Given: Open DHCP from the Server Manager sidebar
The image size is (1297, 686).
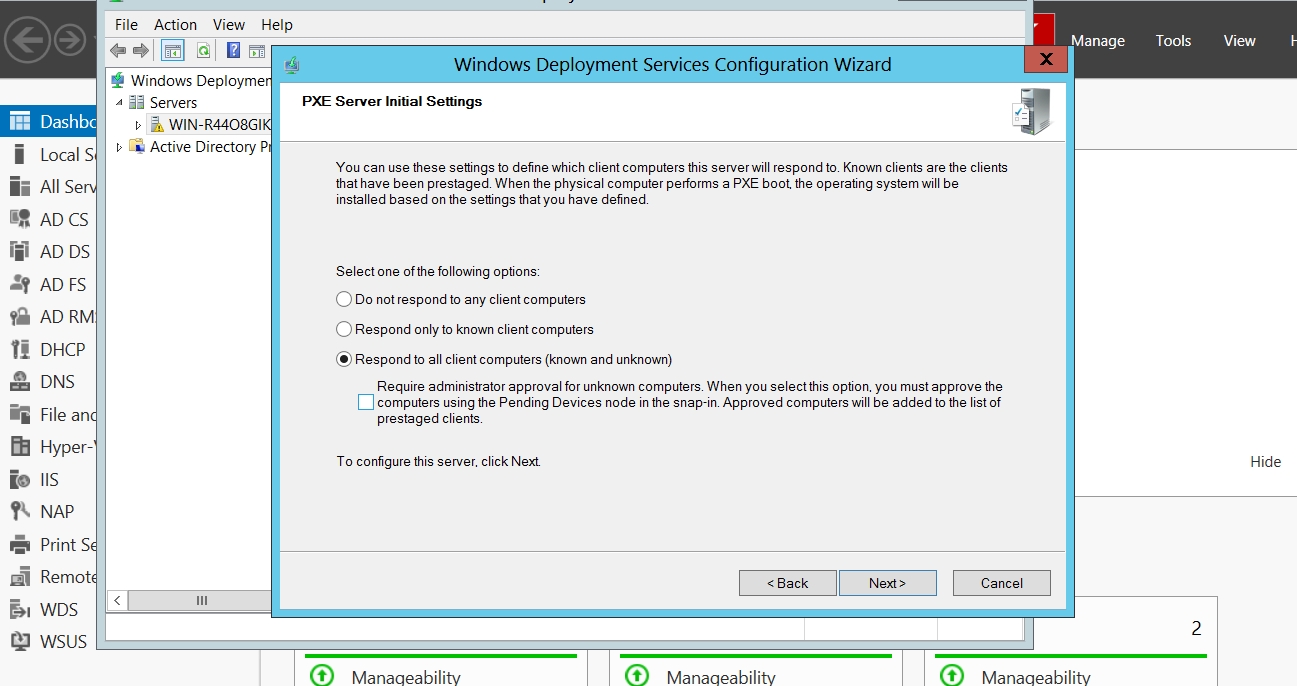Looking at the screenshot, I should [62, 350].
